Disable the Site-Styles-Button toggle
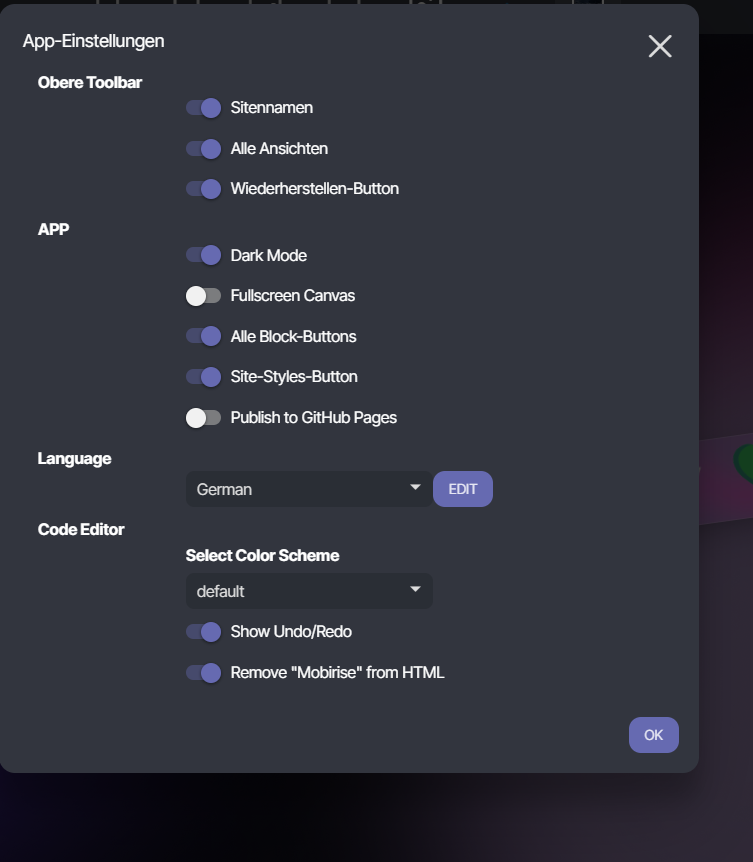Viewport: 753px width, 862px height. point(203,377)
